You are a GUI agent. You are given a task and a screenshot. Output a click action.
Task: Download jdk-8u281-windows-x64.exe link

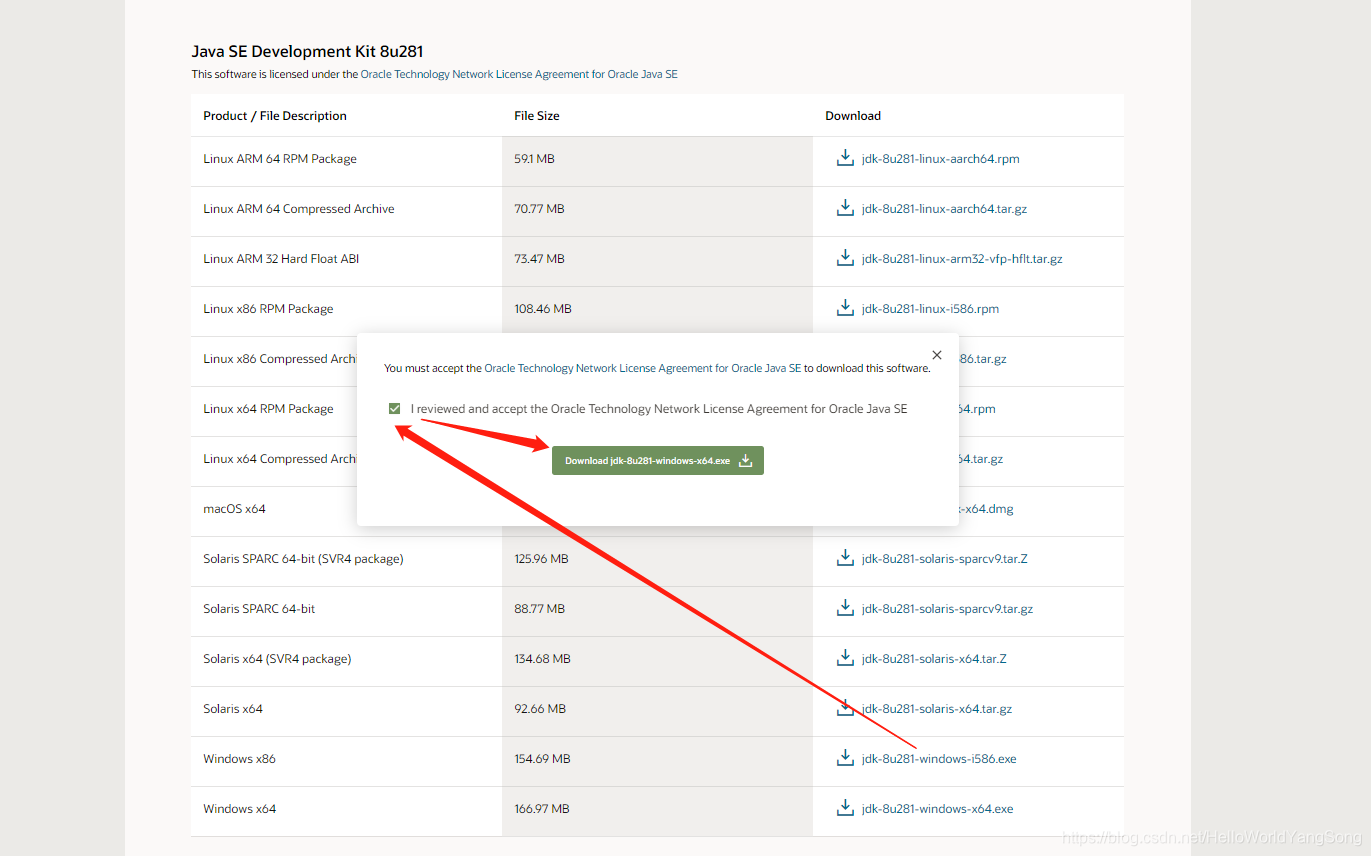[x=938, y=809]
